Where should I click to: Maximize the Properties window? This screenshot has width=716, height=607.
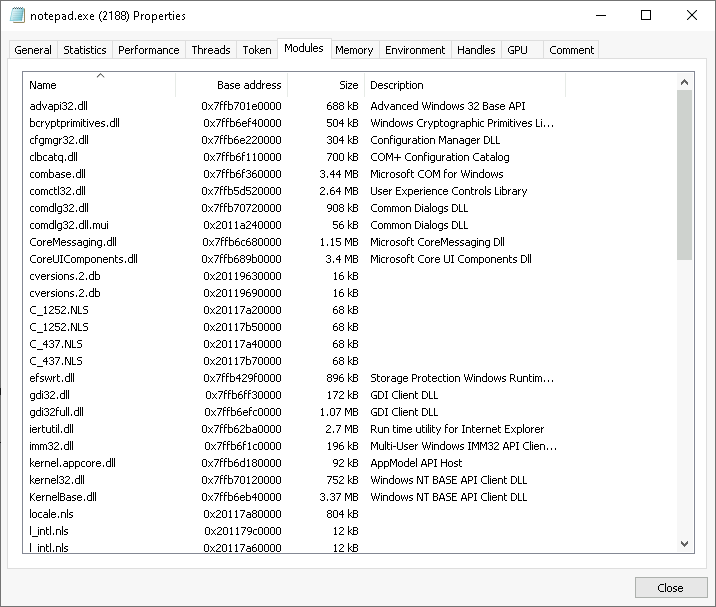pos(646,15)
